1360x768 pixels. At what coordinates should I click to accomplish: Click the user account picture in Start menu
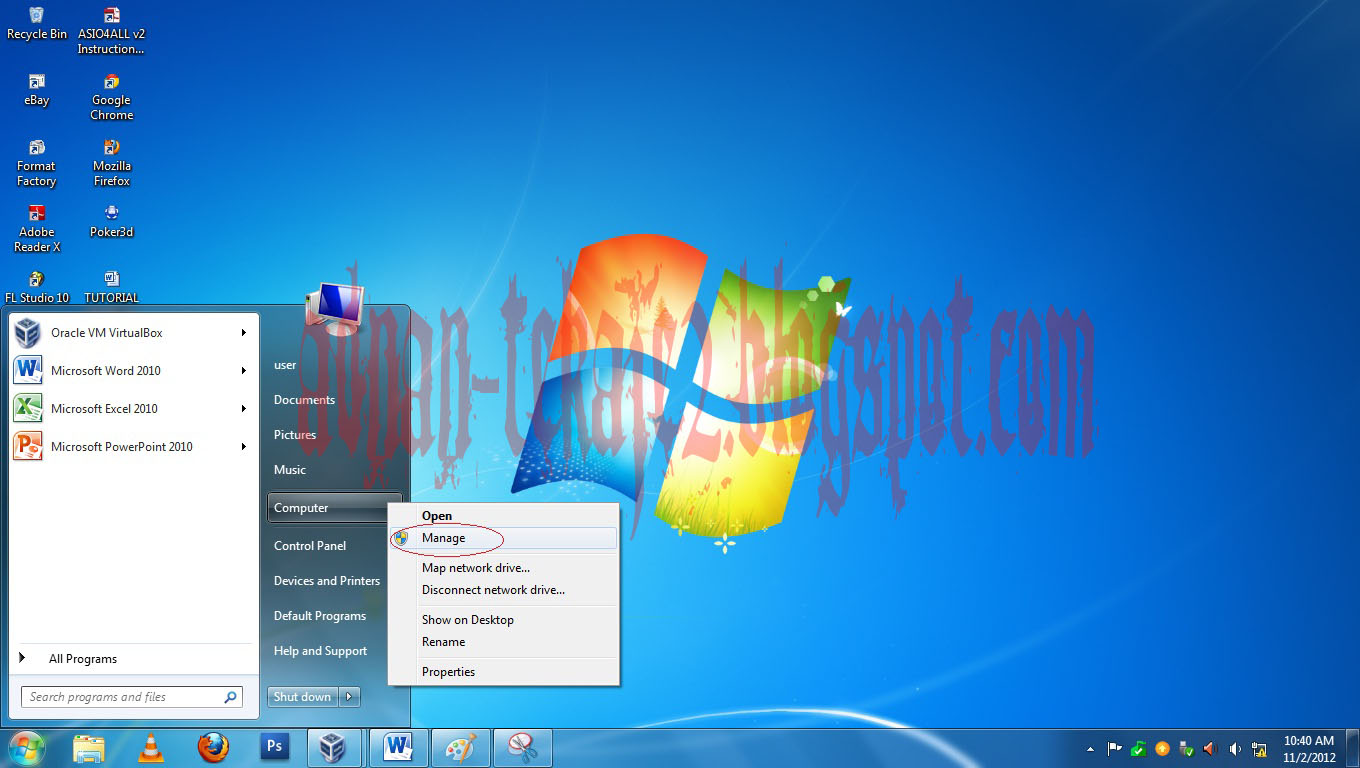[x=334, y=309]
